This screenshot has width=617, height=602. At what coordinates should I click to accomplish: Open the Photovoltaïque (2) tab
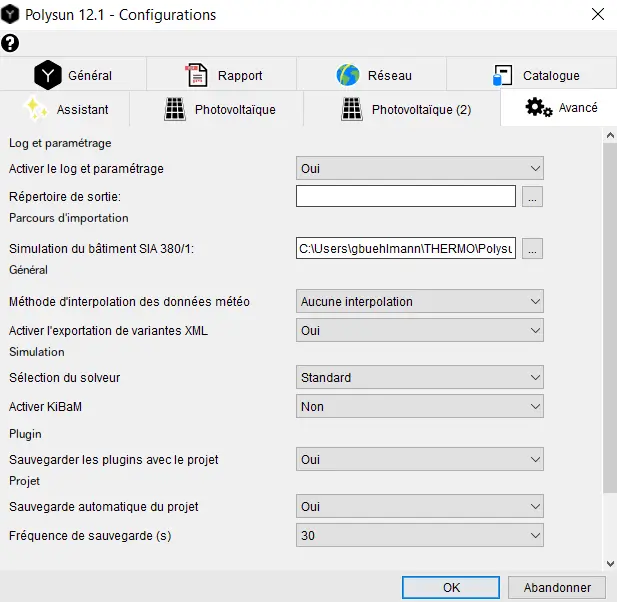(x=405, y=109)
